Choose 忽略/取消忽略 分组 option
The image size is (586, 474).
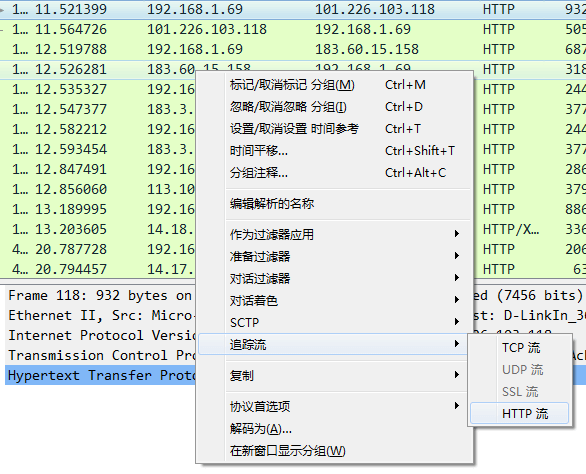tap(335, 107)
